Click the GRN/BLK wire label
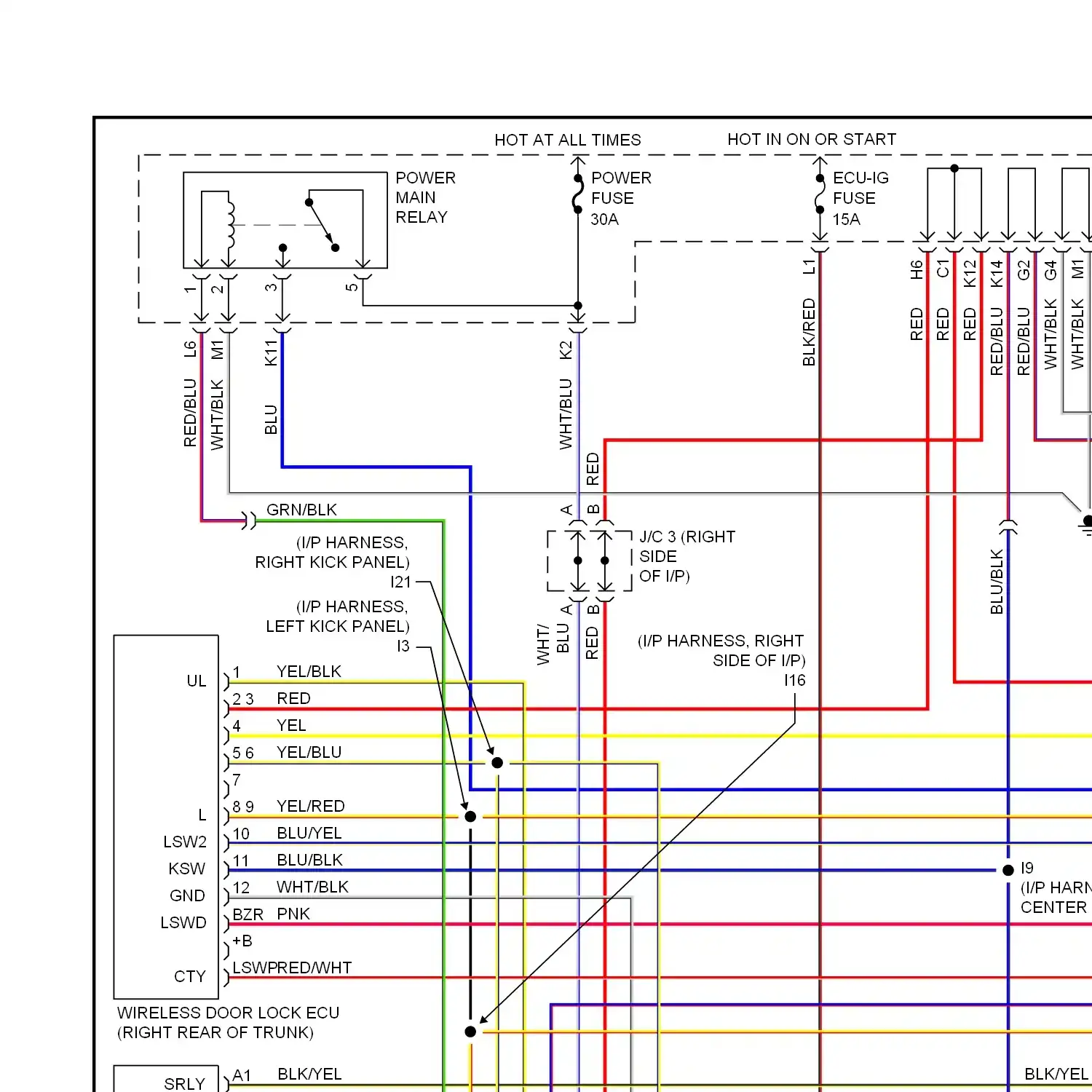Image resolution: width=1092 pixels, height=1092 pixels. 301,510
